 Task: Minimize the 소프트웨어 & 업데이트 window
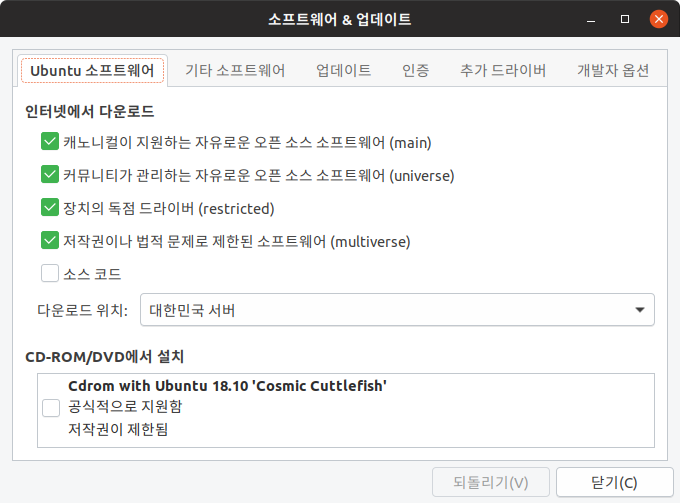(x=593, y=19)
